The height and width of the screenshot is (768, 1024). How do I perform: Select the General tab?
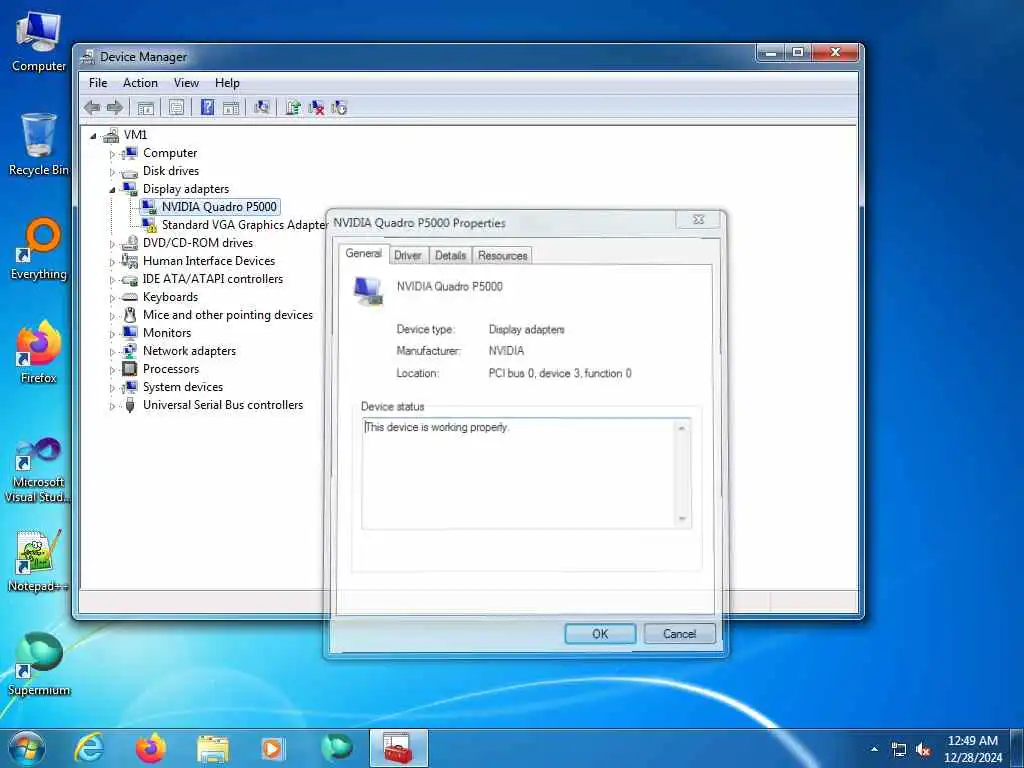click(364, 253)
